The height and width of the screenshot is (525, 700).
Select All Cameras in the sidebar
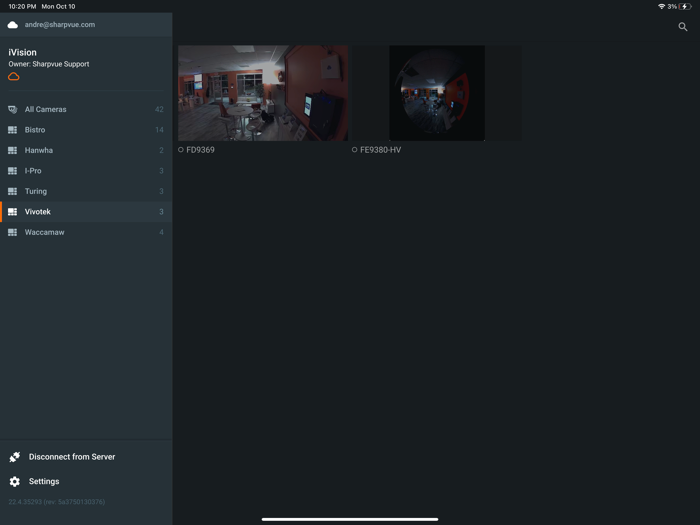pos(86,109)
